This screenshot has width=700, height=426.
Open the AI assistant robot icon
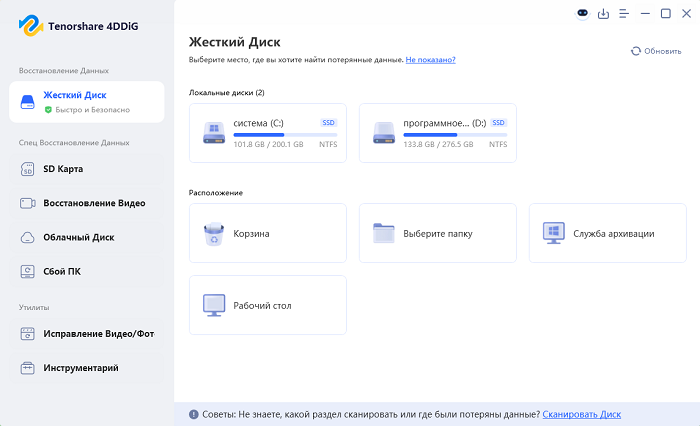point(583,14)
